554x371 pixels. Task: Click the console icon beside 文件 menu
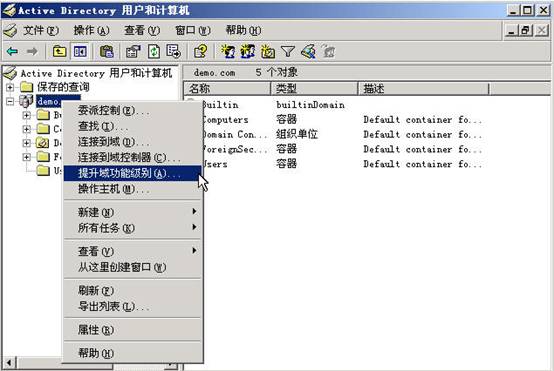click(11, 30)
